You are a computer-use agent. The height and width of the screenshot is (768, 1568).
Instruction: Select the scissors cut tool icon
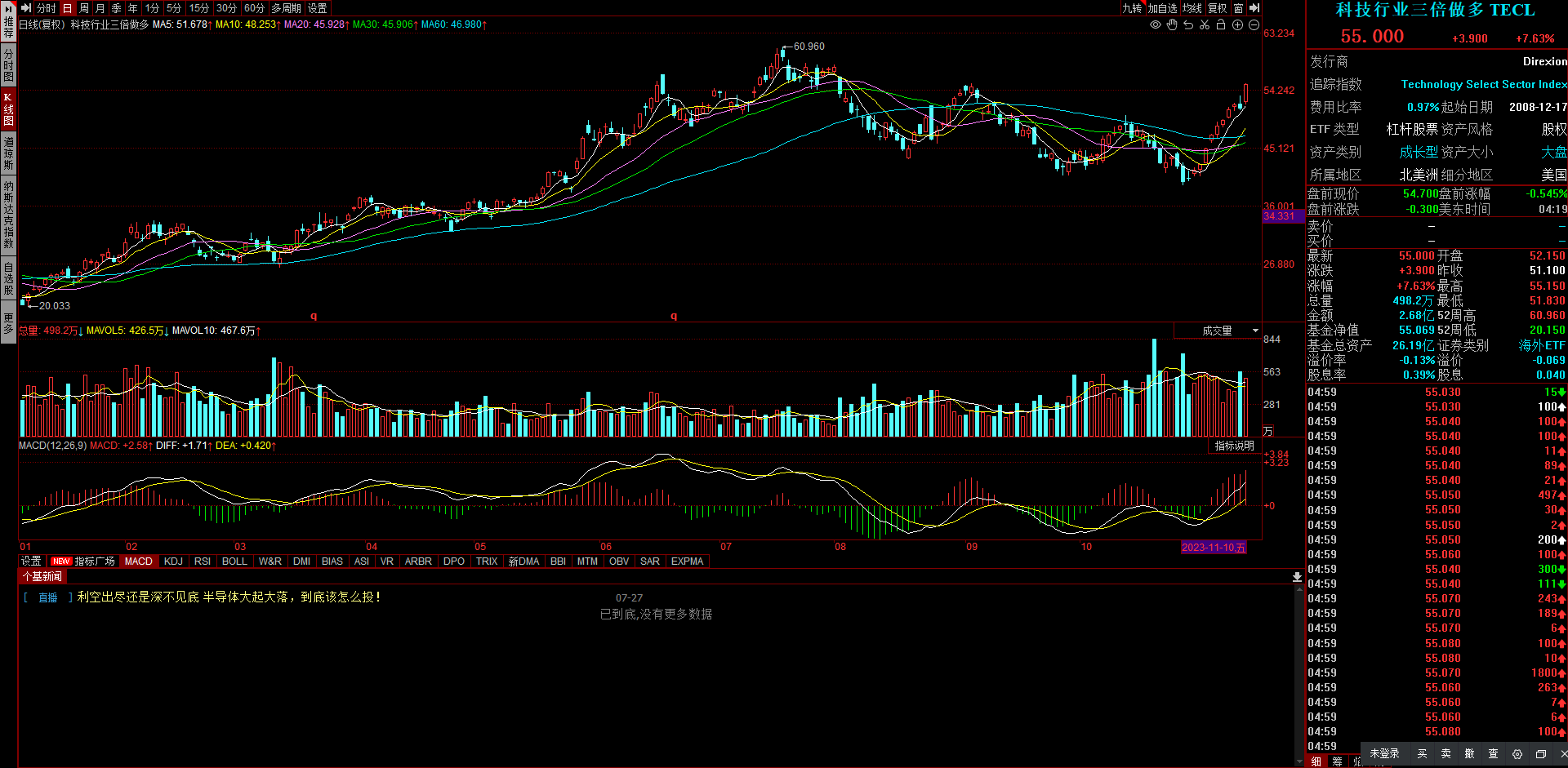pyautogui.click(x=1205, y=25)
